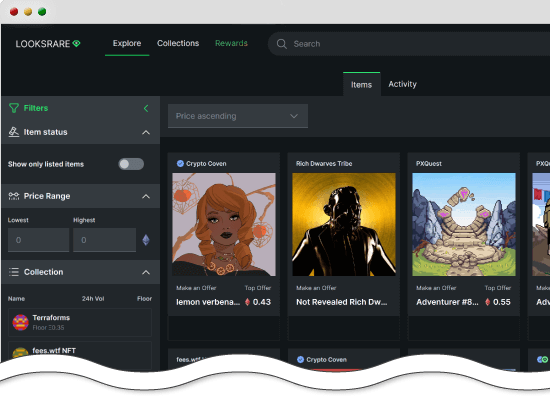Open the Crypto Coven collection link
Image resolution: width=550 pixels, height=396 pixels.
click(206, 164)
